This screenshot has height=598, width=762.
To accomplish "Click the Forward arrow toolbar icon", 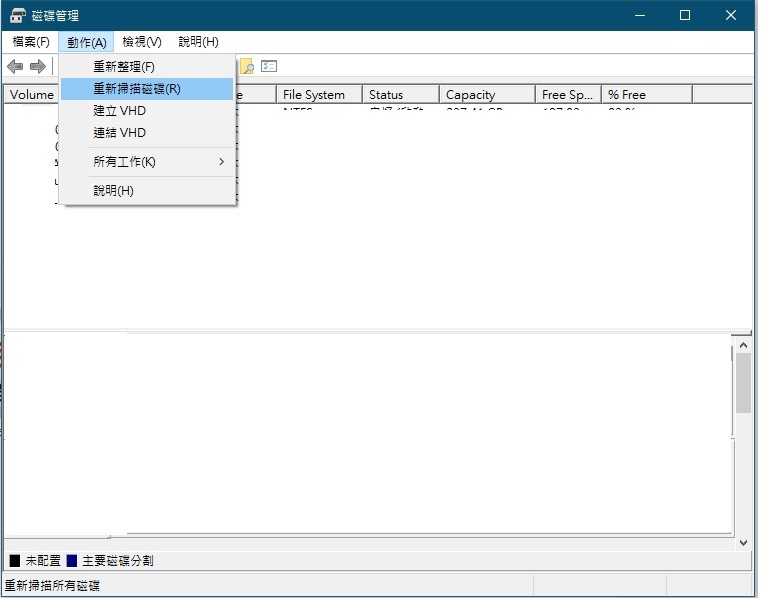I will 37,66.
